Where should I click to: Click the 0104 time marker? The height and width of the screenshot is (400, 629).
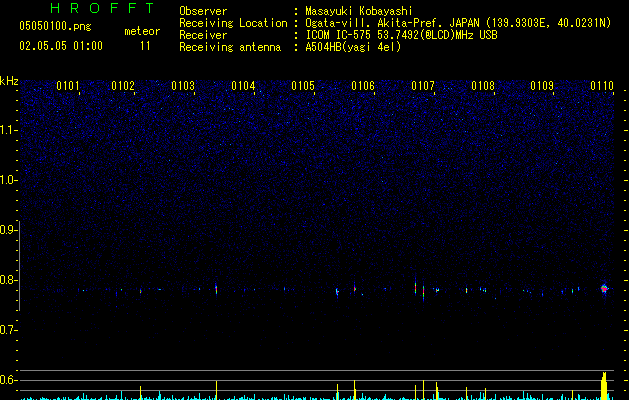[x=243, y=86]
